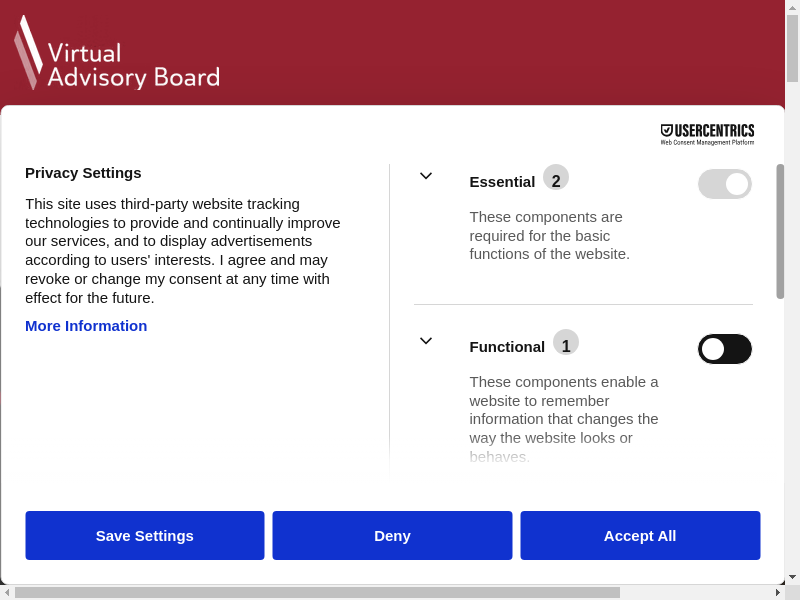Click the Deny button

pos(392,536)
